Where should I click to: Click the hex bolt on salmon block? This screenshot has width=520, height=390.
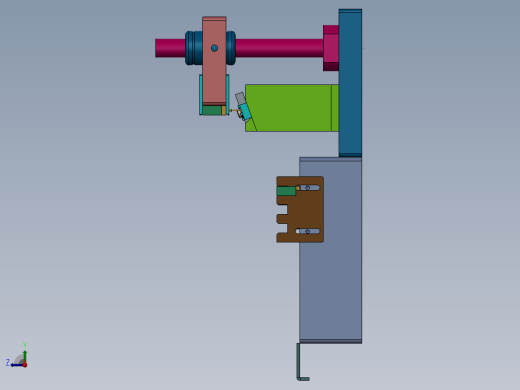tap(214, 48)
